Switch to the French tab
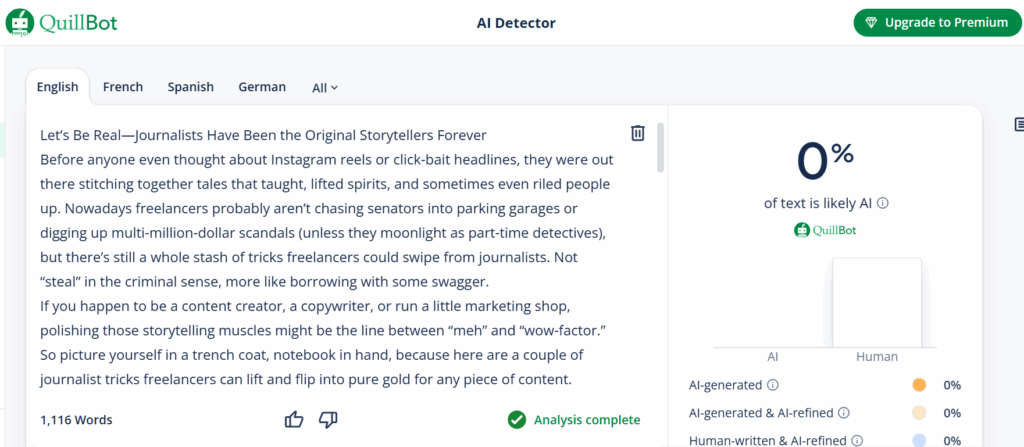The image size is (1024, 447). tap(123, 87)
